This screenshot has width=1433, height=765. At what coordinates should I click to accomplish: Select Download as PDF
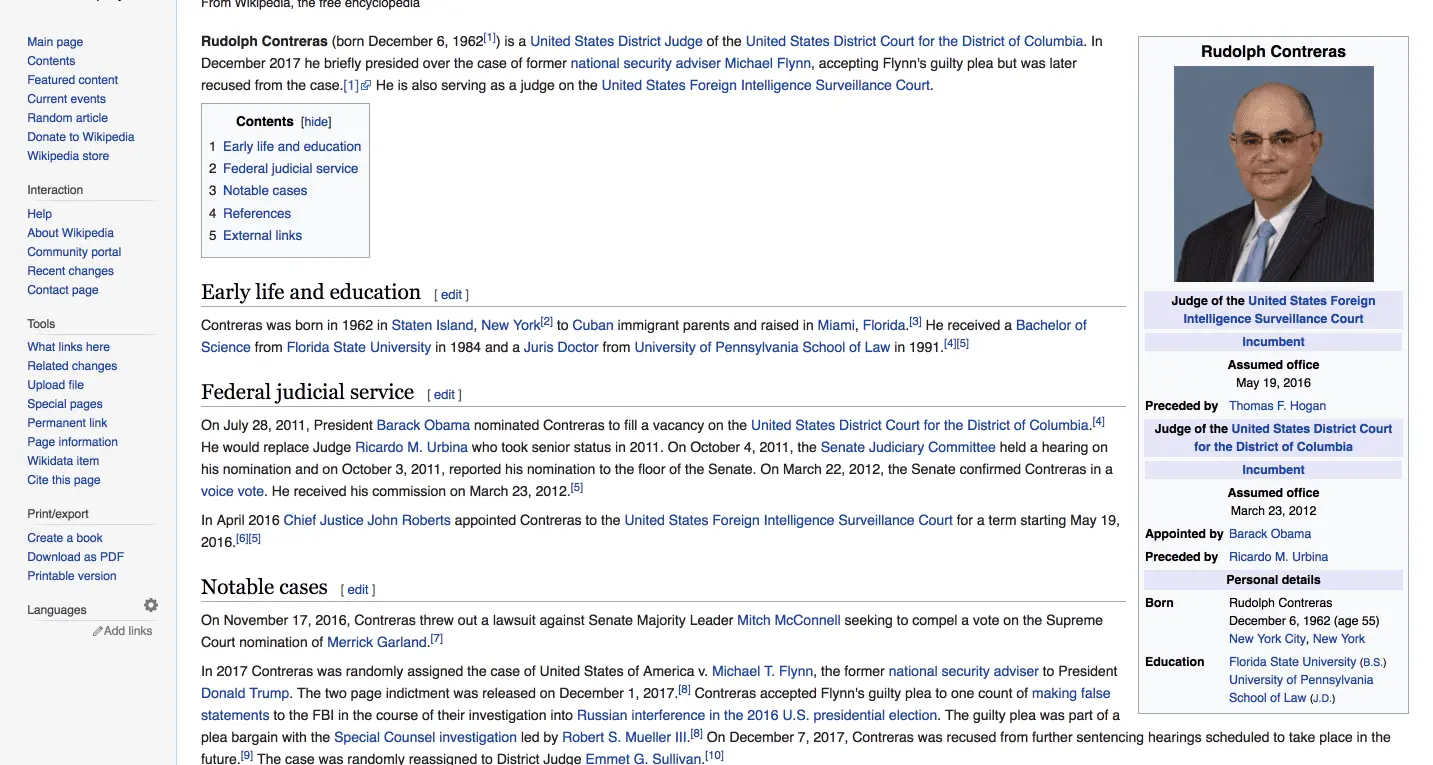[x=75, y=557]
